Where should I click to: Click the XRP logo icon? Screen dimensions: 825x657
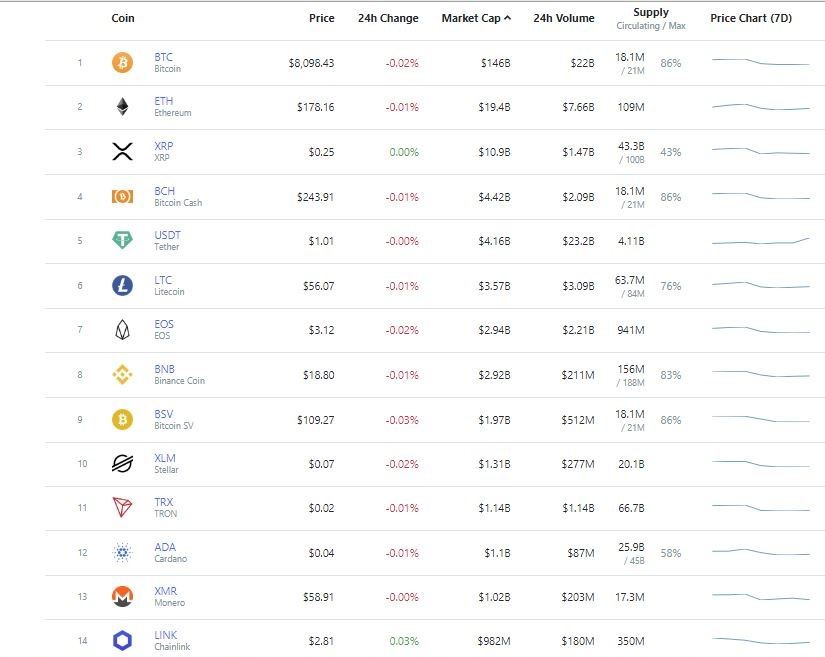click(121, 152)
